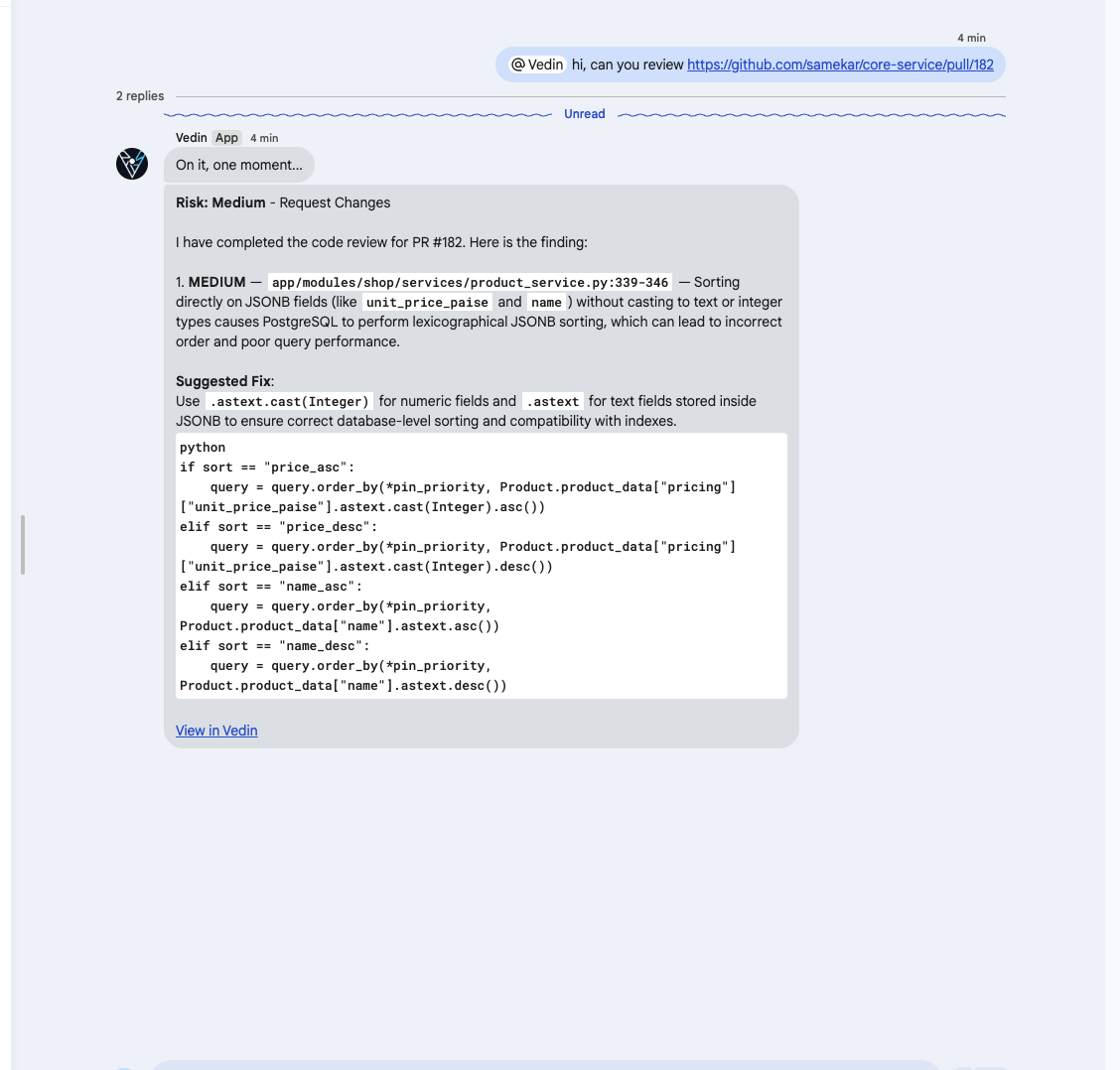Click the code line 'elif sort == "price_desc":'

(x=279, y=527)
